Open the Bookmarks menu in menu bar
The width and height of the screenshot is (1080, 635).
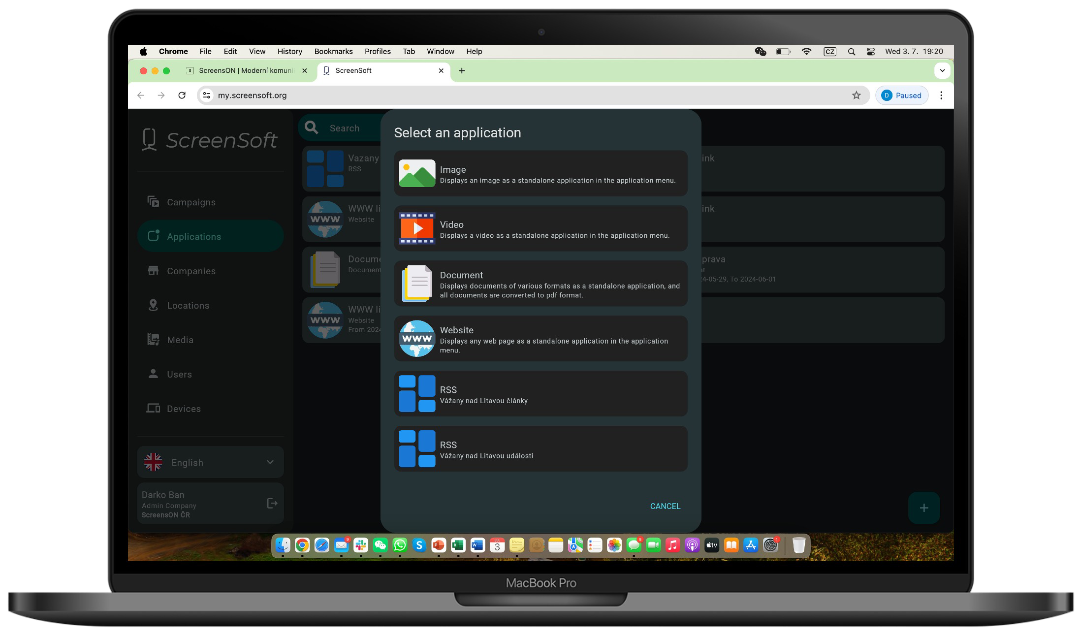coord(333,51)
